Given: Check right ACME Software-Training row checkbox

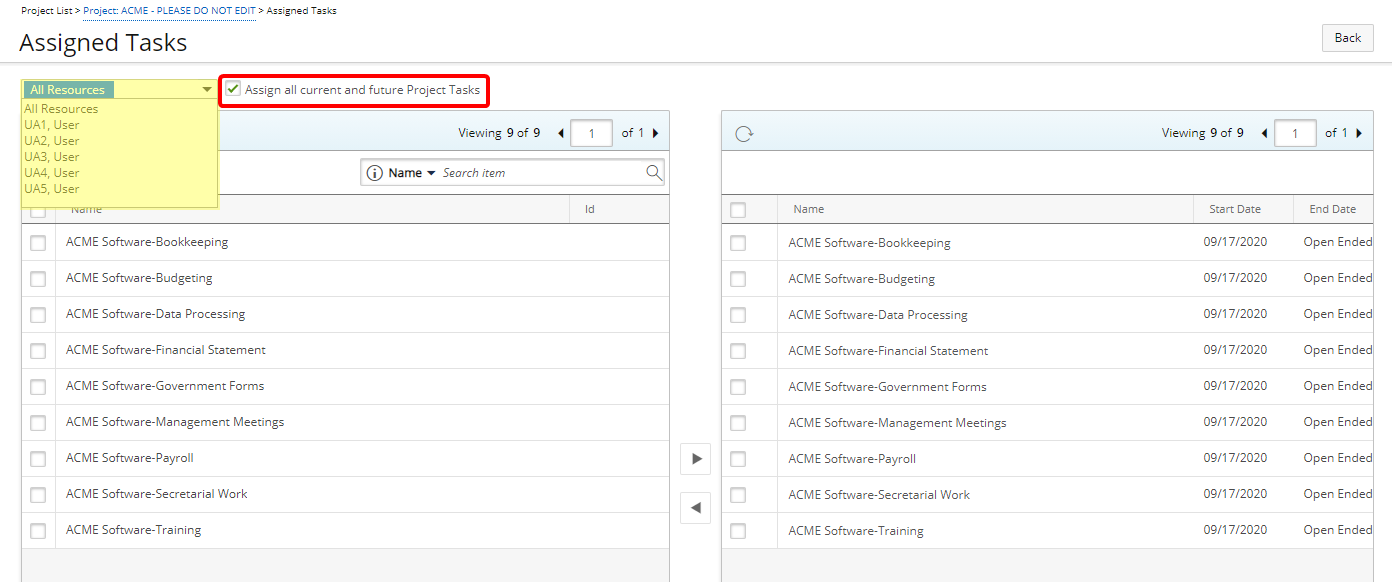Looking at the screenshot, I should pos(738,531).
